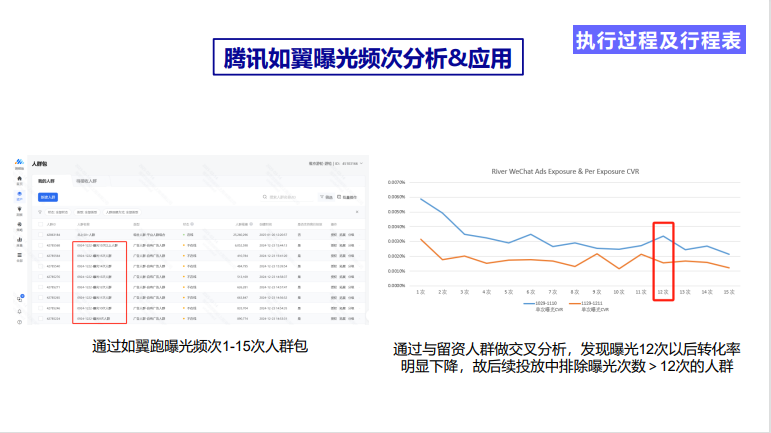Screen dimensions: 771x433
Task: Tick the checkbox of the last table row
Action: 39,319
